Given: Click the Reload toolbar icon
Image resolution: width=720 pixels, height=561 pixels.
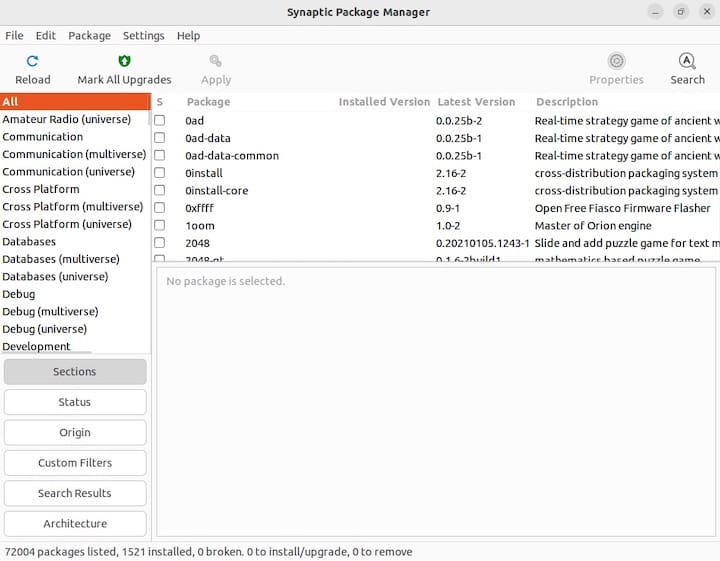Looking at the screenshot, I should coord(33,61).
